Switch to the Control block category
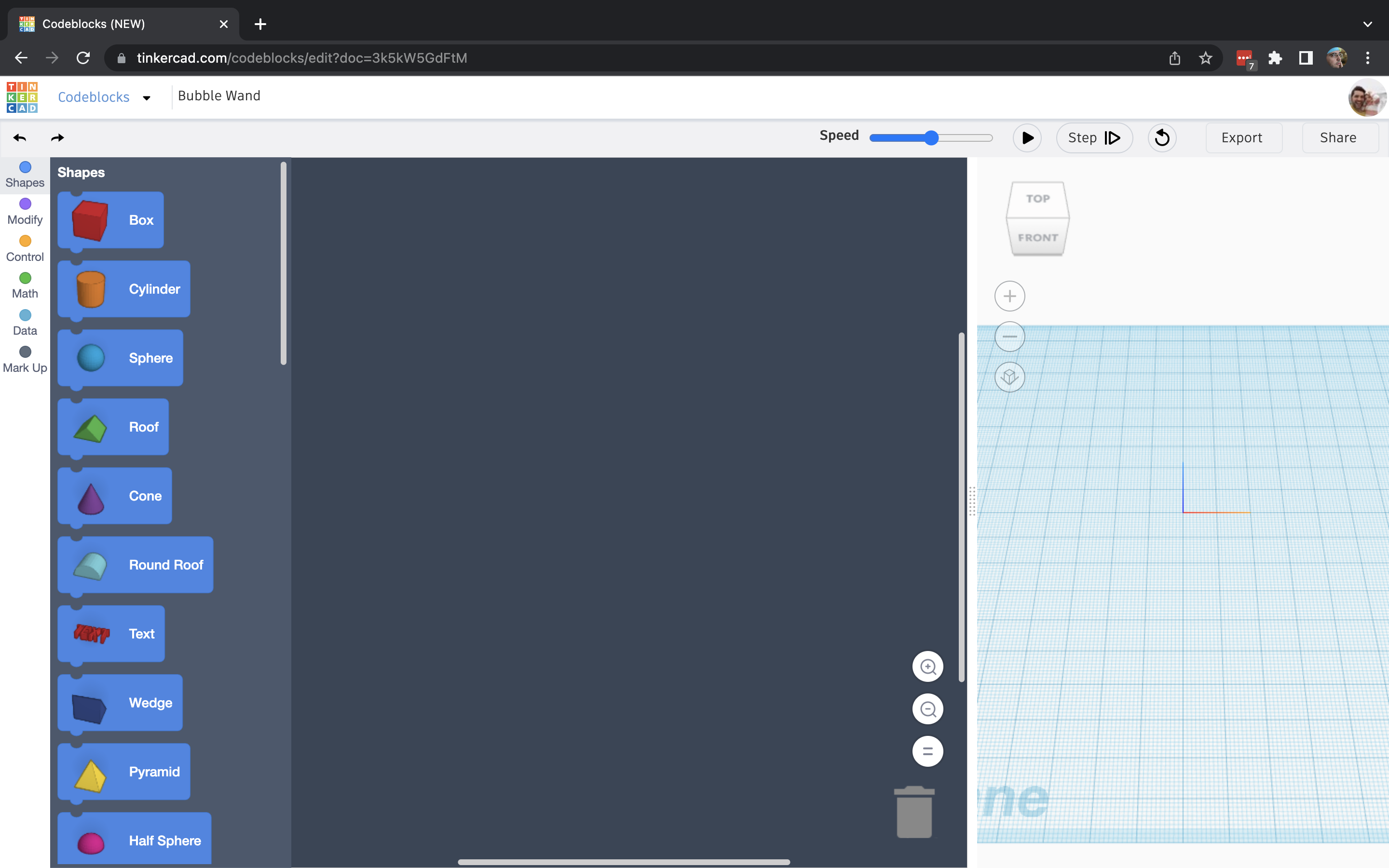Viewport: 1389px width, 868px height. (x=25, y=249)
